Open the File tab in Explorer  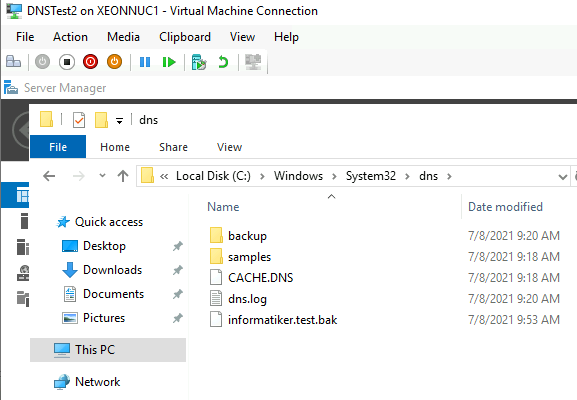[58, 147]
